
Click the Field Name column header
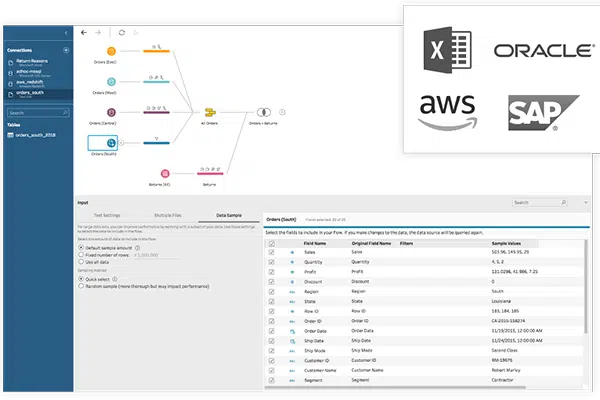coord(315,243)
